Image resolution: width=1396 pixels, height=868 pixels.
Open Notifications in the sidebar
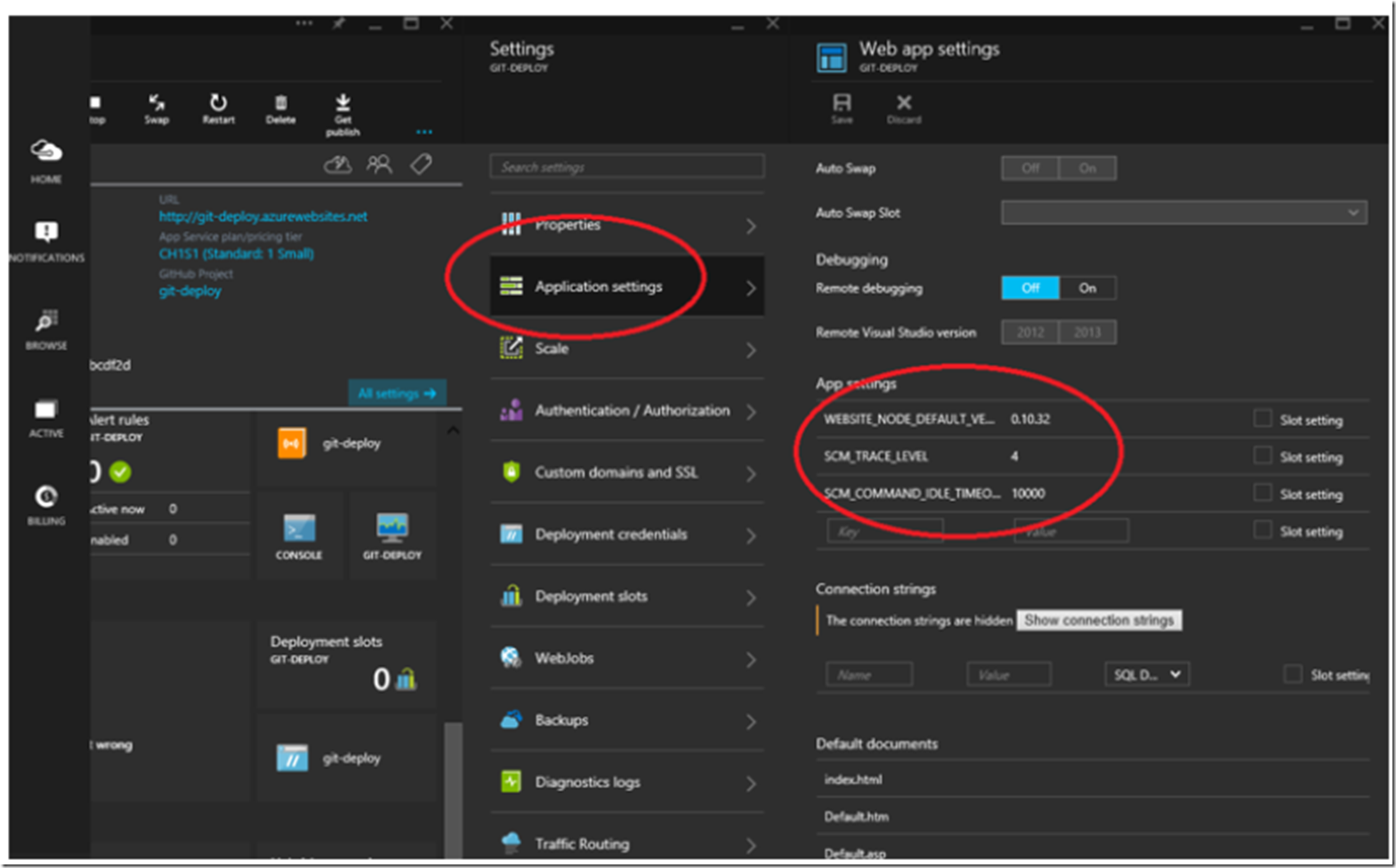46,242
